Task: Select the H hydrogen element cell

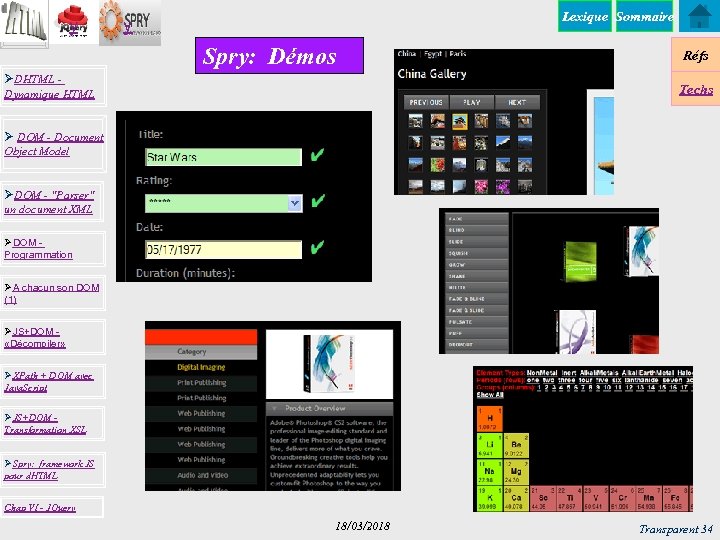Action: [x=489, y=419]
